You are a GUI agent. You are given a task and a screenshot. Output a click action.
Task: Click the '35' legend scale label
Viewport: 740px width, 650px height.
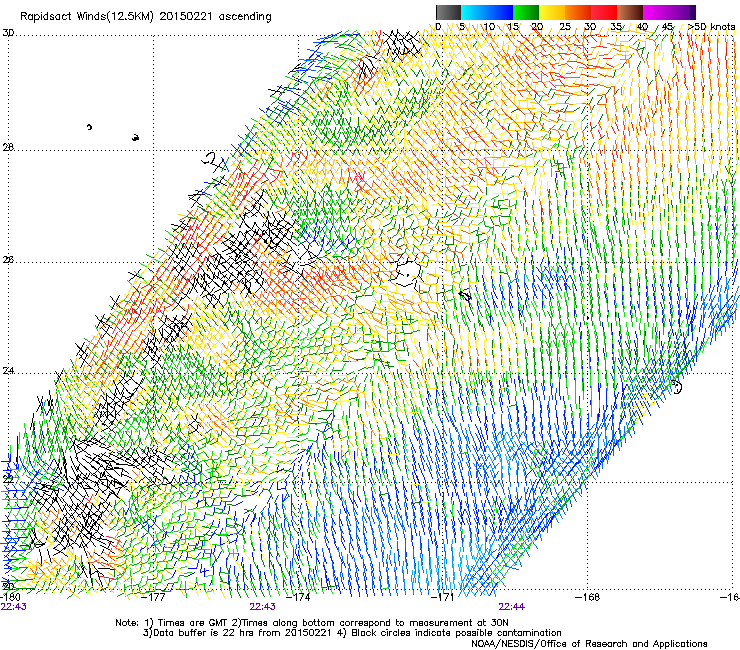(616, 27)
